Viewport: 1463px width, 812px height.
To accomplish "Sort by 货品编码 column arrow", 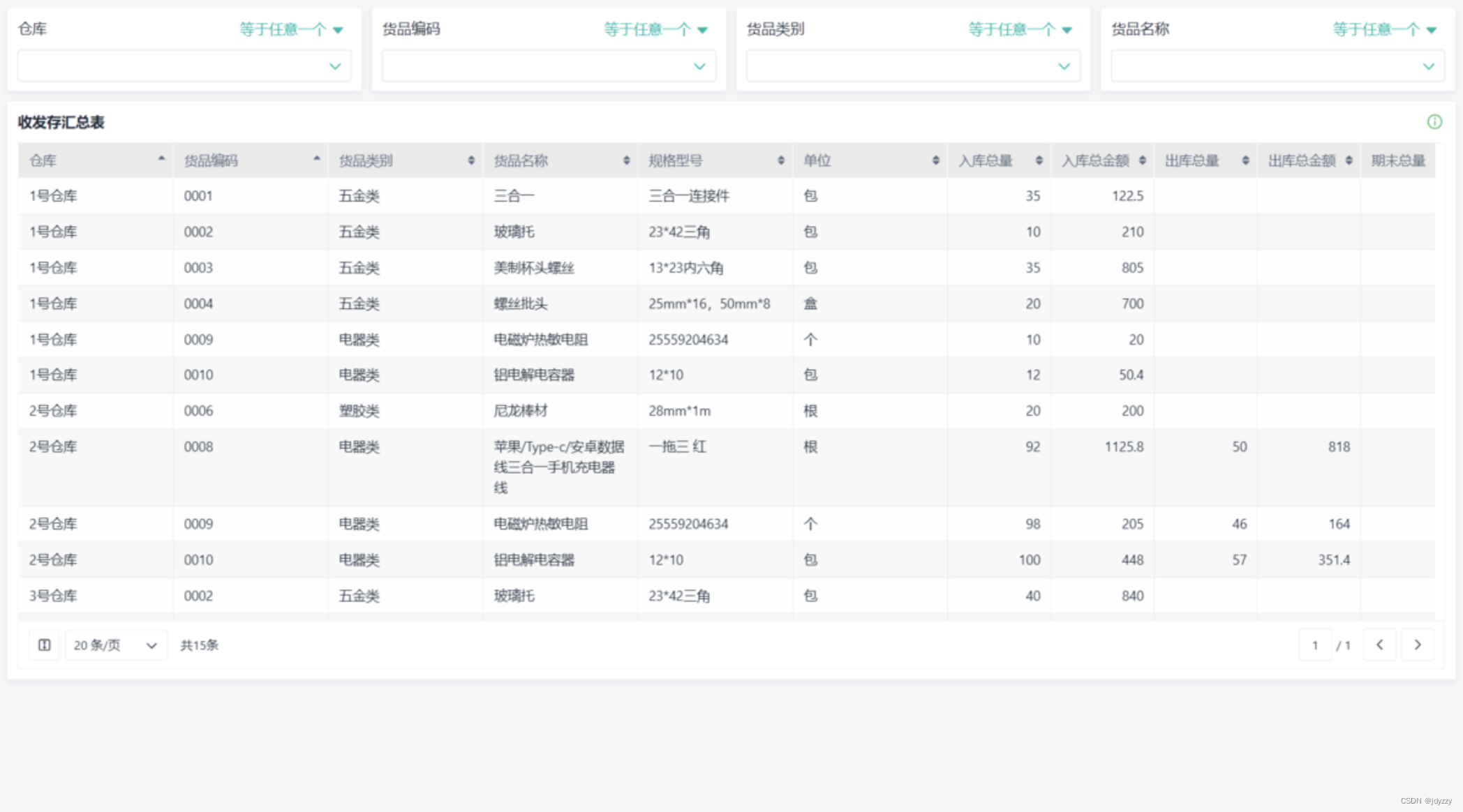I will click(x=316, y=160).
